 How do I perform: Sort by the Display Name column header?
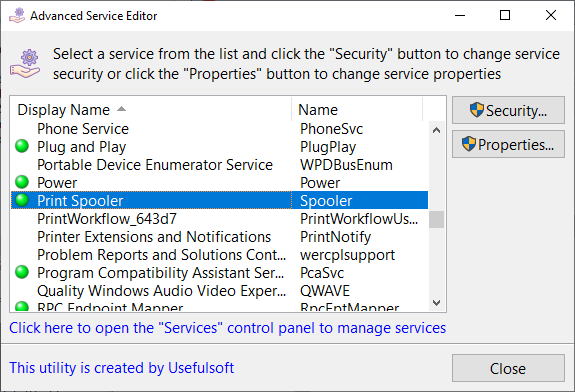pyautogui.click(x=151, y=110)
